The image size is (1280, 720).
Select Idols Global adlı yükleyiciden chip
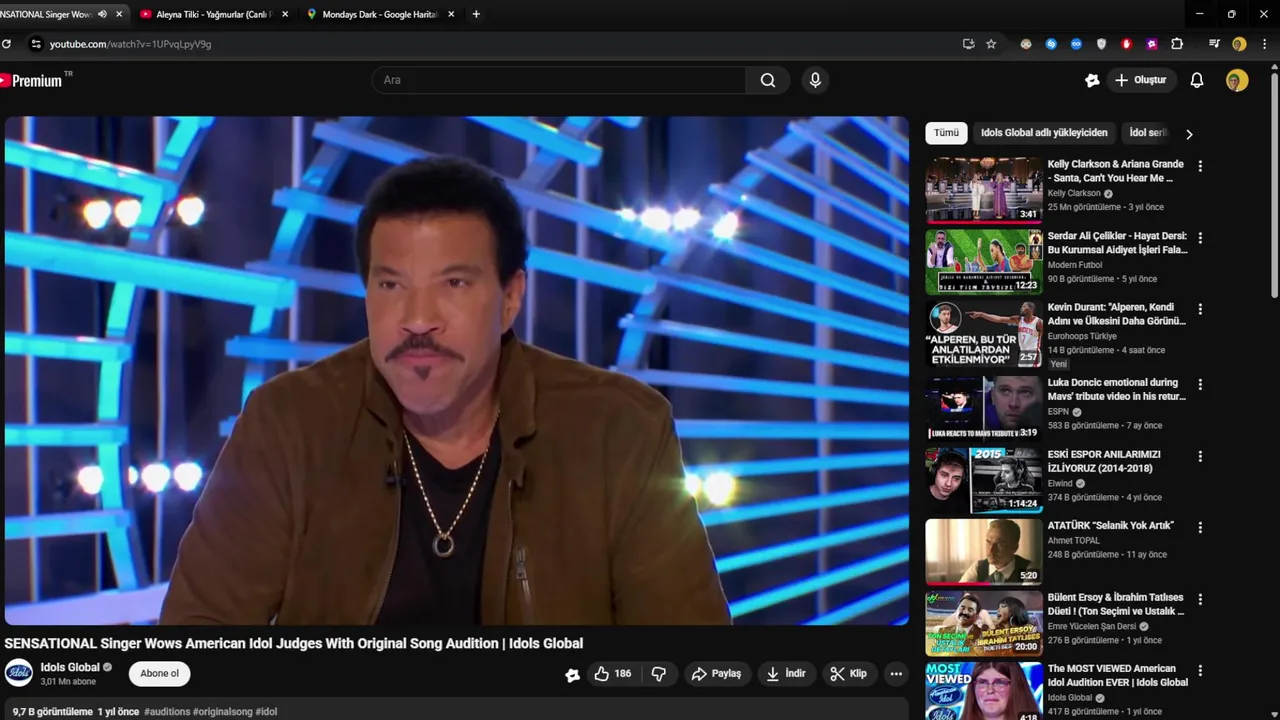[x=1044, y=133]
